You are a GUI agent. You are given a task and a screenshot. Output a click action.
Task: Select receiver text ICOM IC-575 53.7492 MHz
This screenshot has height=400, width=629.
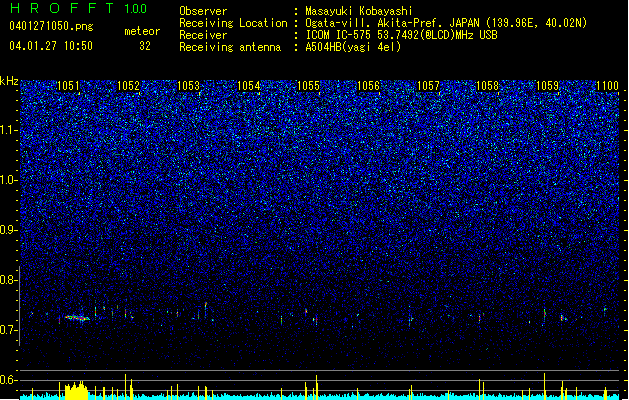tap(401, 35)
